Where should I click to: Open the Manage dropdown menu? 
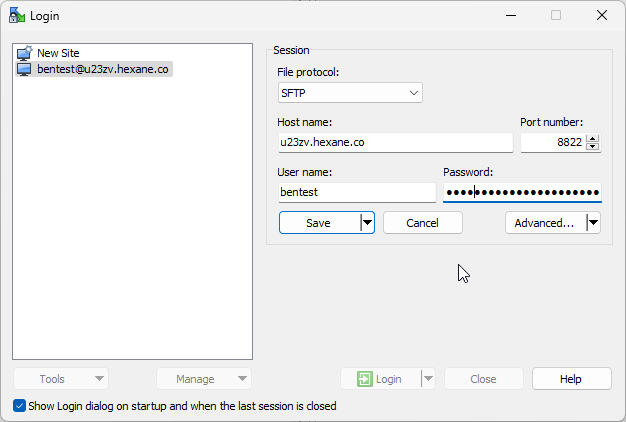(204, 379)
